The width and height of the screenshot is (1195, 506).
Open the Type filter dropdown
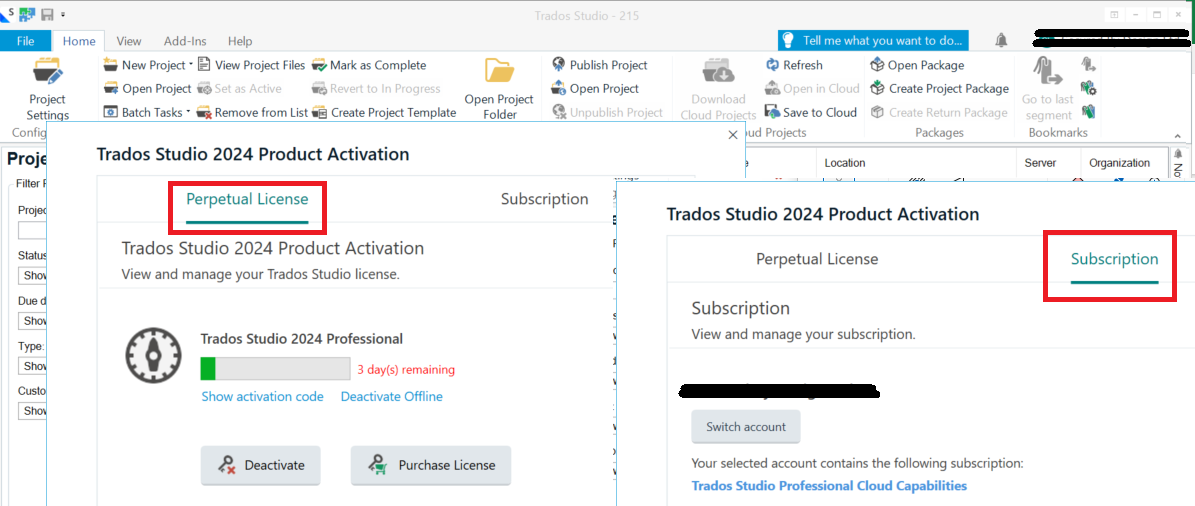click(x=33, y=366)
